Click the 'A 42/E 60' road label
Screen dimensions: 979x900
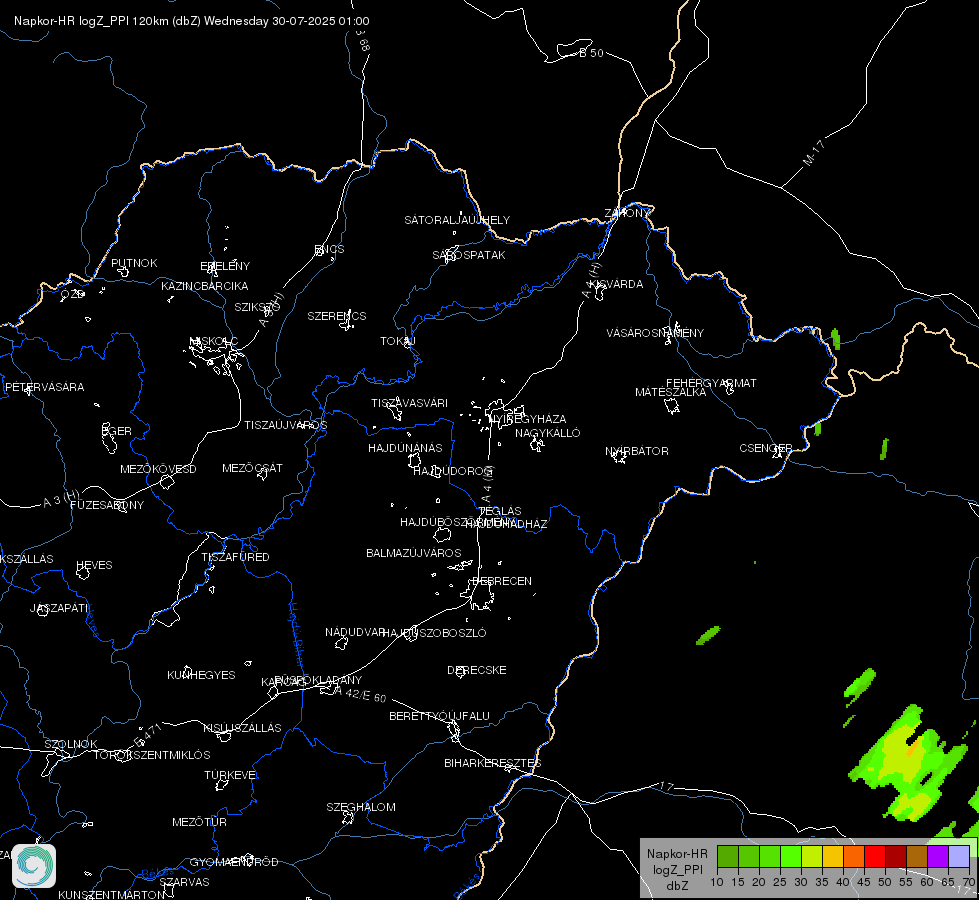coord(361,695)
